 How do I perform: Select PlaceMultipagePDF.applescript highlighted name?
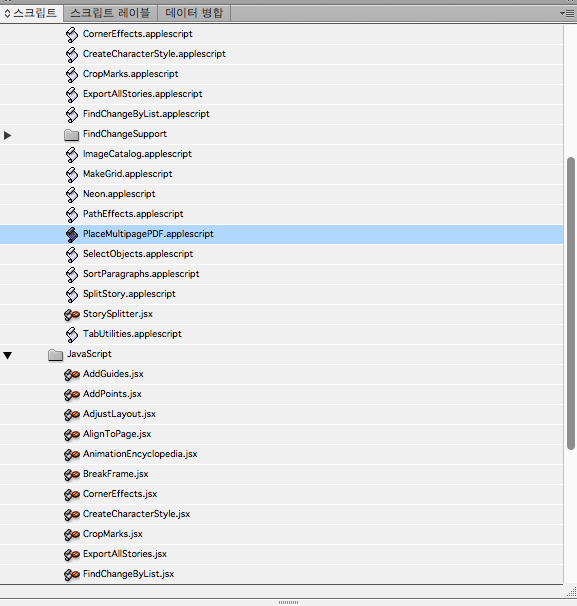click(x=148, y=234)
